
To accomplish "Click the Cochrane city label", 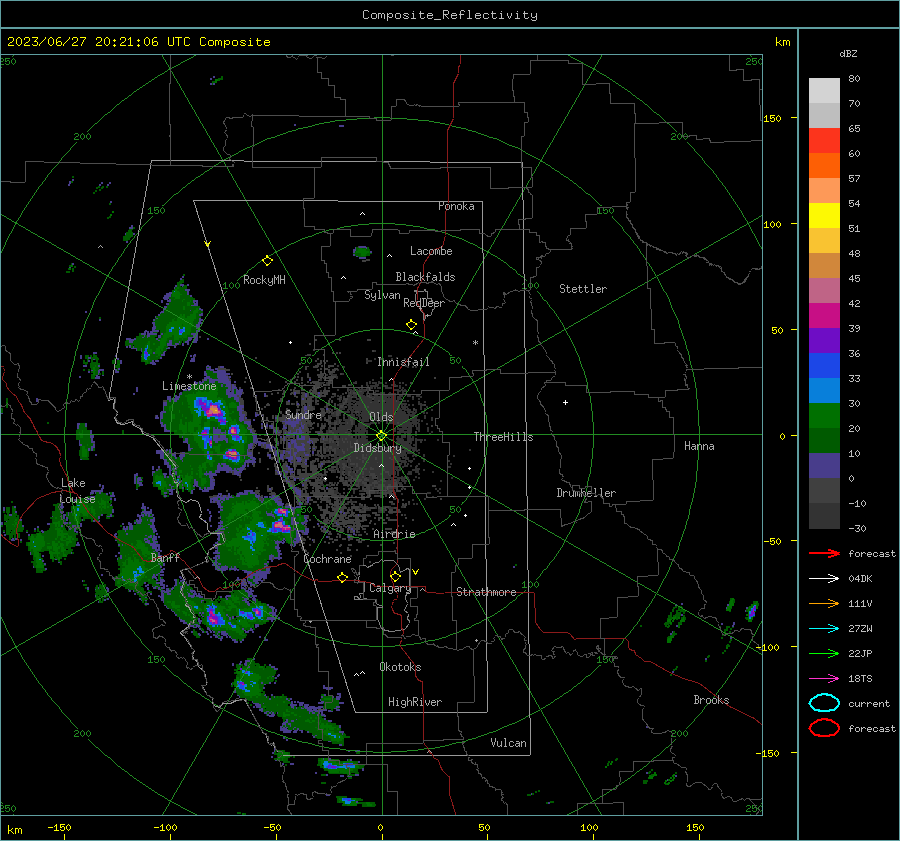I will (x=327, y=559).
